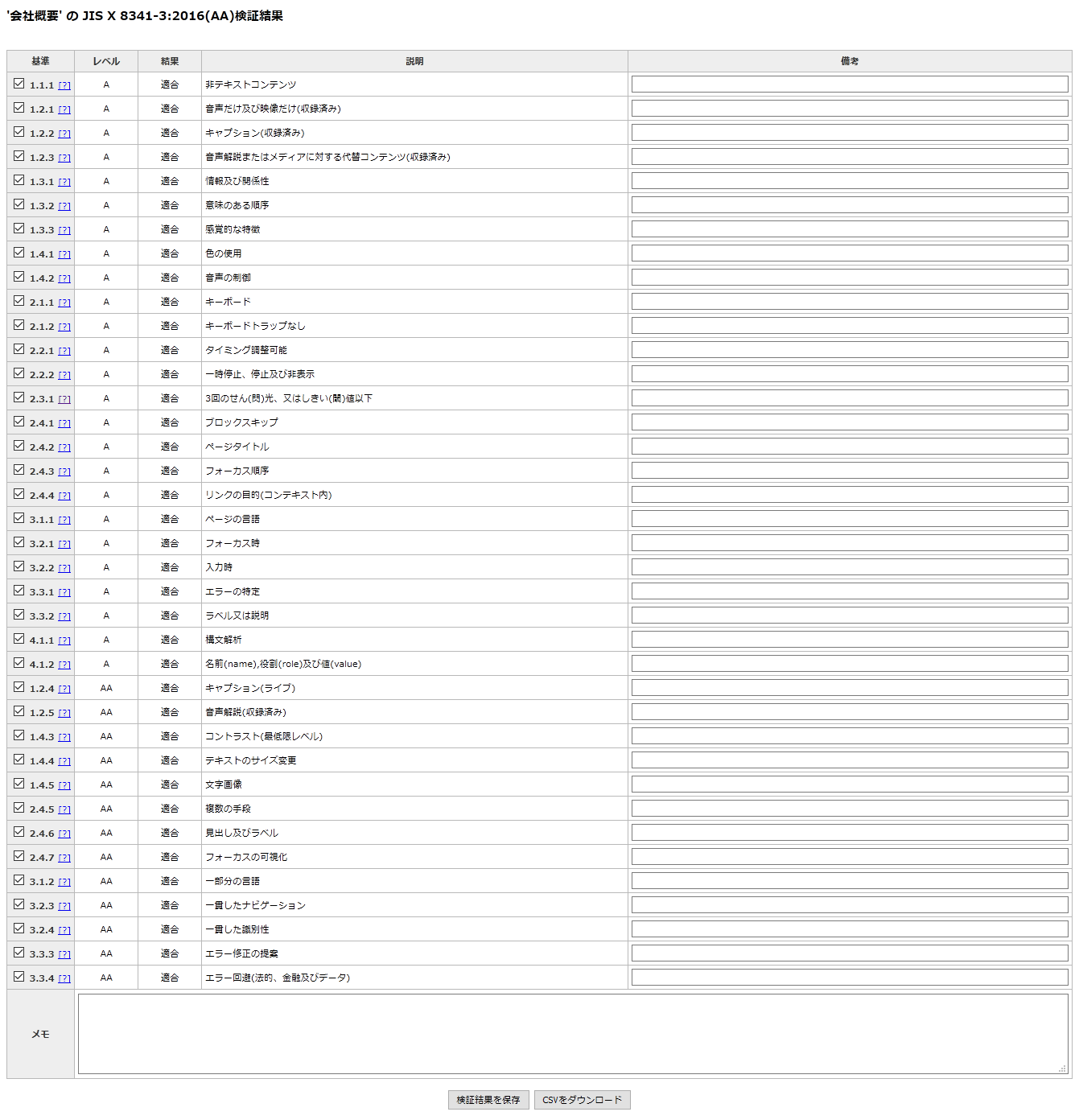
Task: Click description text 音声の制御
Action: [x=228, y=278]
